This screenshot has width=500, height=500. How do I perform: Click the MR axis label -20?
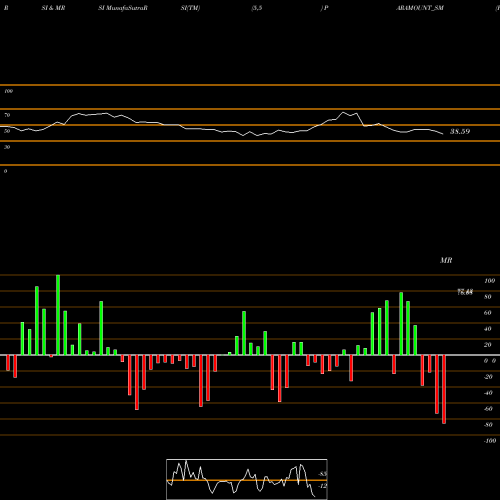[x=488, y=377]
